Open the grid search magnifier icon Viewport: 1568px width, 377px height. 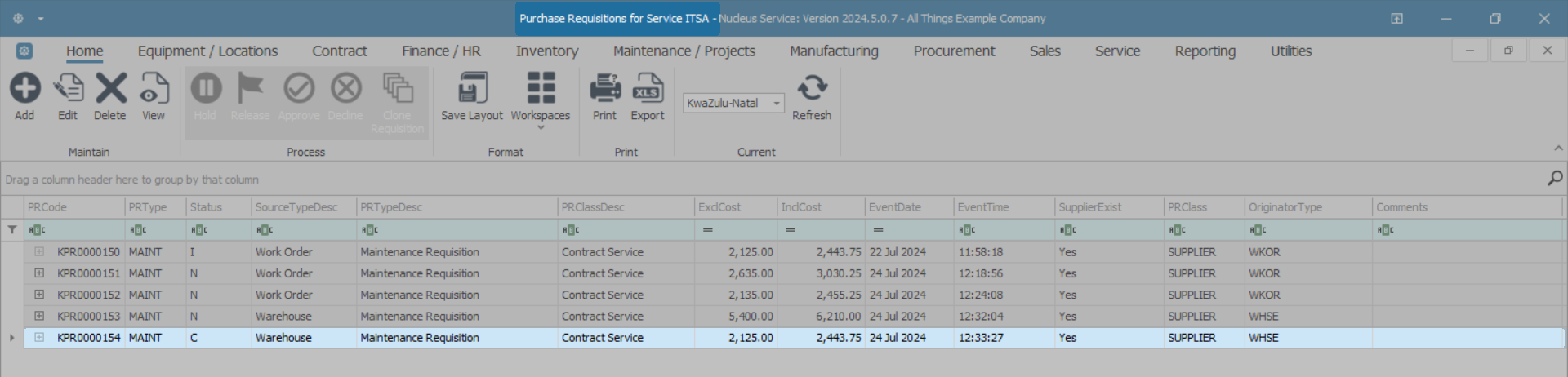tap(1555, 178)
